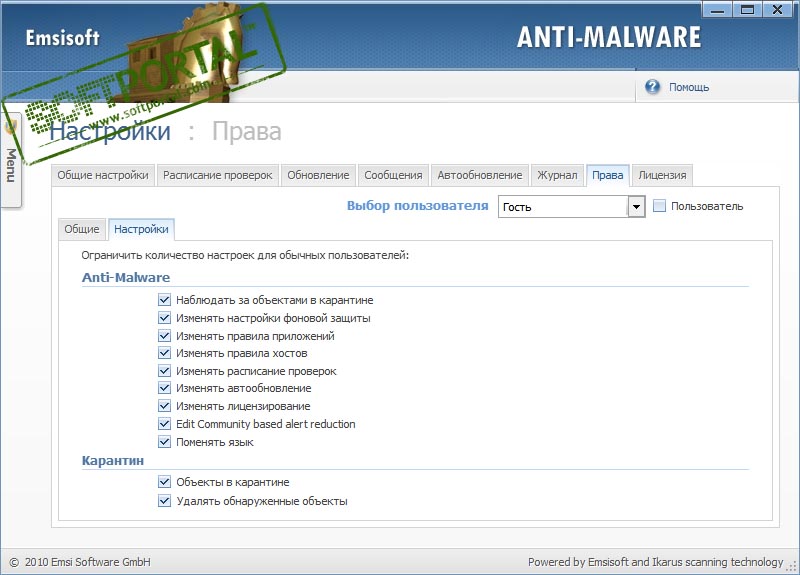The height and width of the screenshot is (575, 800).
Task: Open the Лицензия tab
Action: 662,176
